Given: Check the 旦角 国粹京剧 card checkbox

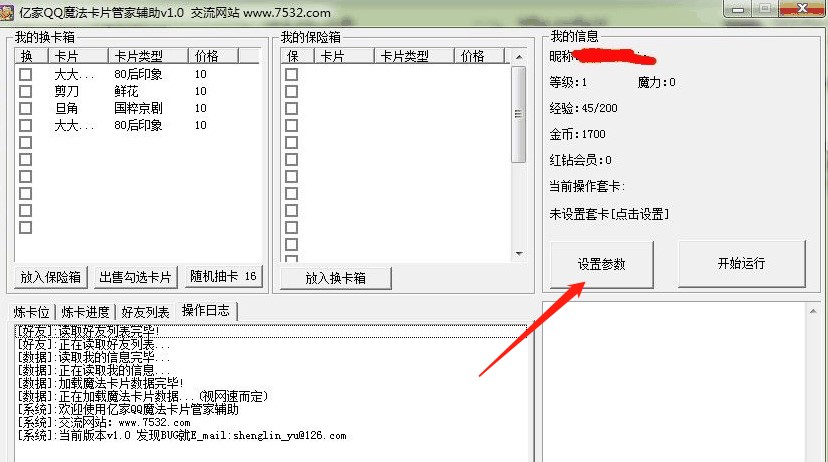Looking at the screenshot, I should click(x=25, y=108).
